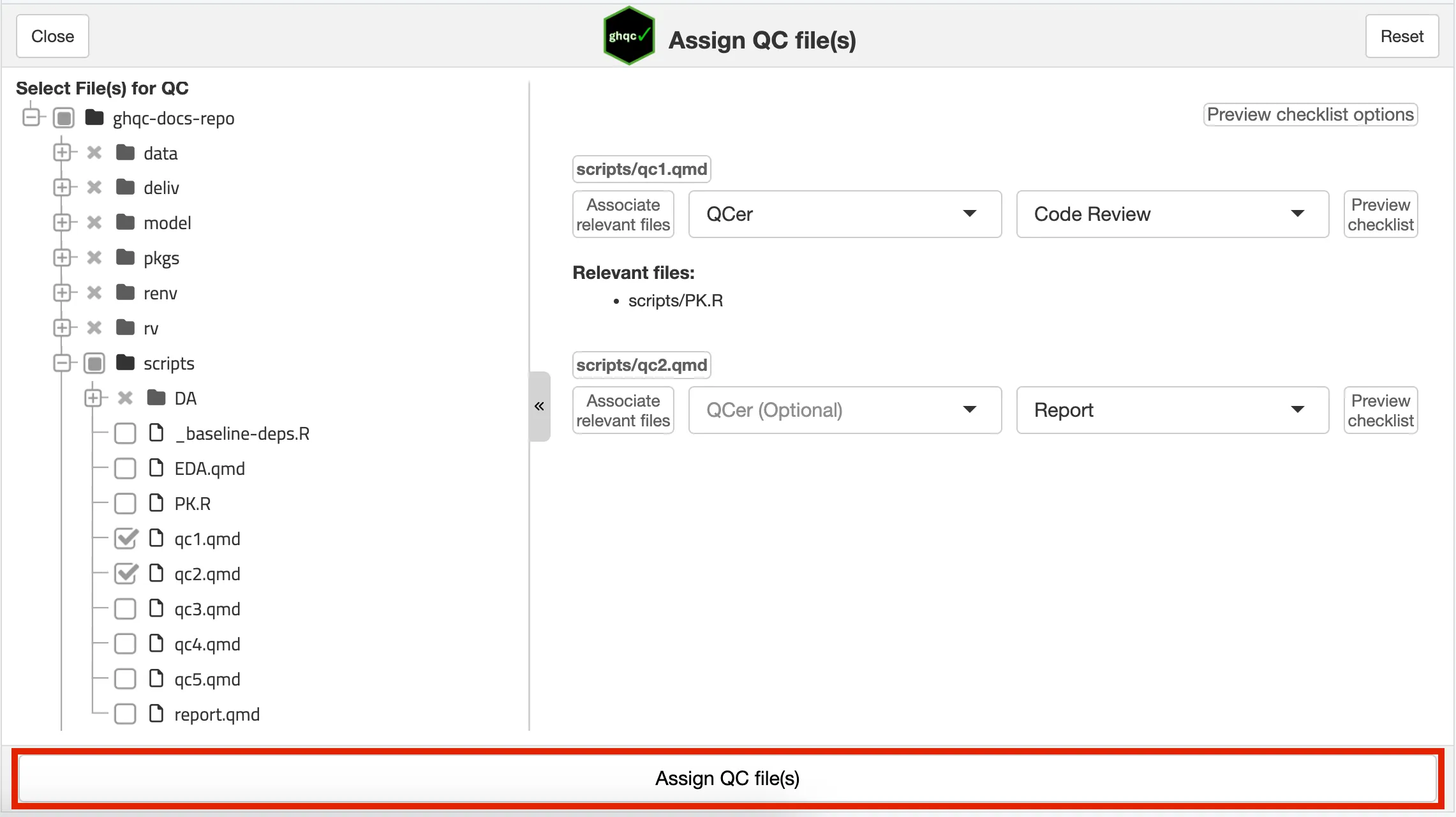This screenshot has height=817, width=1456.
Task: Tick the report.qmd checkbox
Action: pos(126,714)
